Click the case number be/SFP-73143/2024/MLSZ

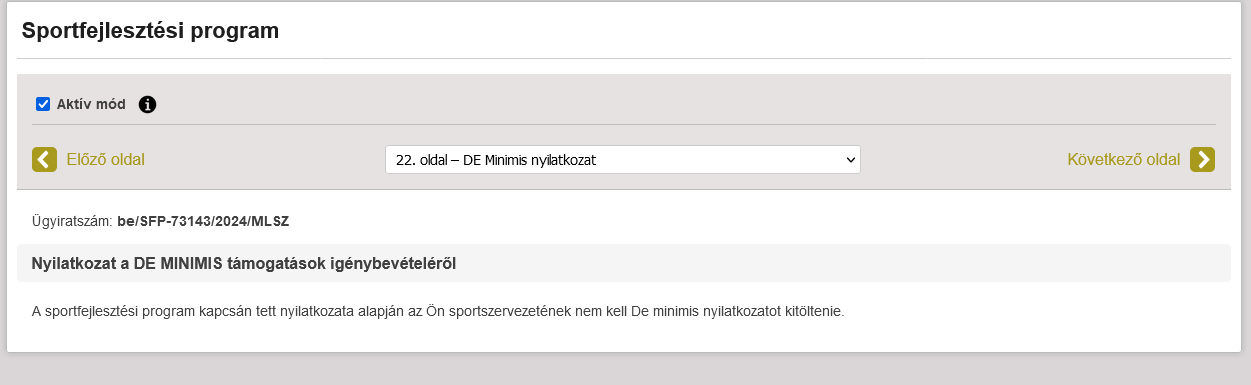tap(203, 220)
